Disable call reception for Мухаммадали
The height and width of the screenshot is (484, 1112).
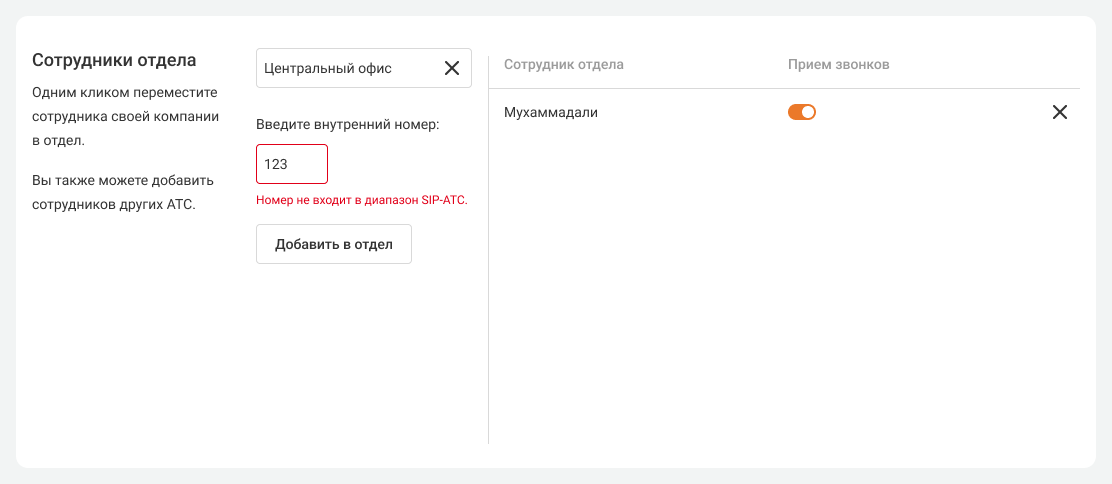tap(802, 112)
